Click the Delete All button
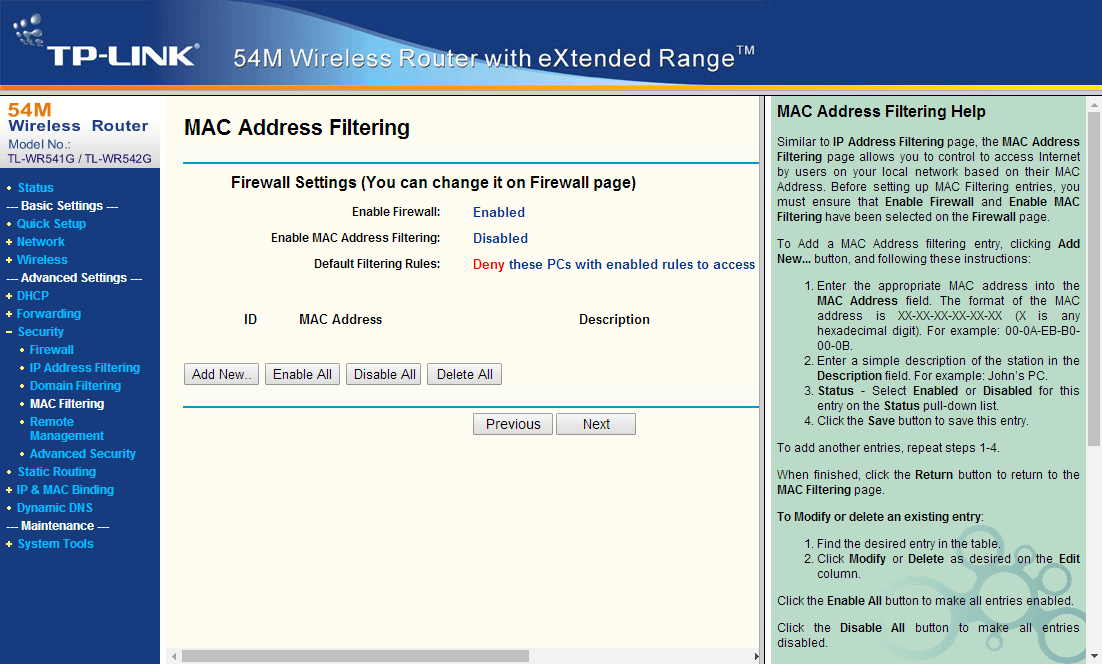Image resolution: width=1102 pixels, height=664 pixels. [465, 375]
